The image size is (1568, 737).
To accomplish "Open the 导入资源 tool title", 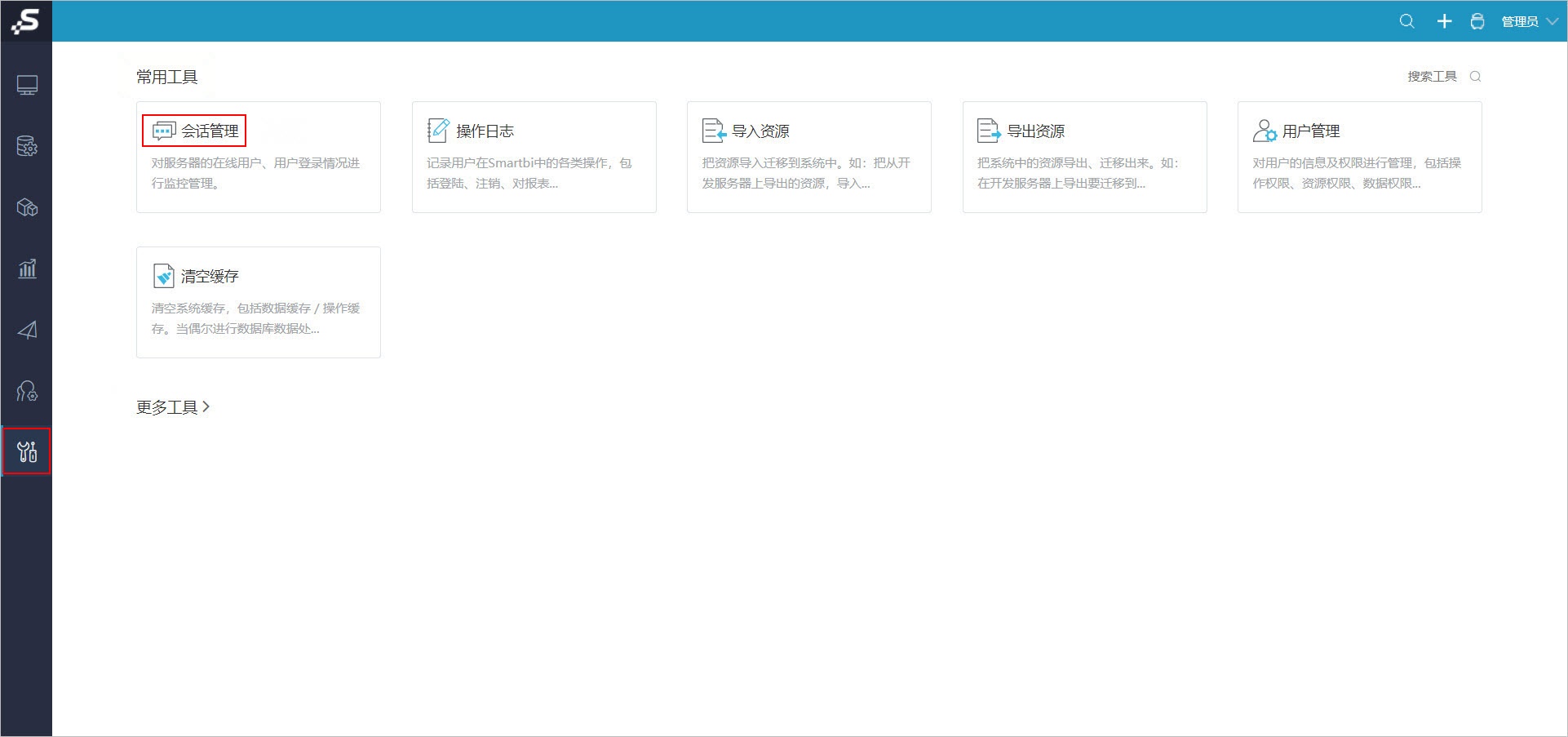I will (760, 131).
